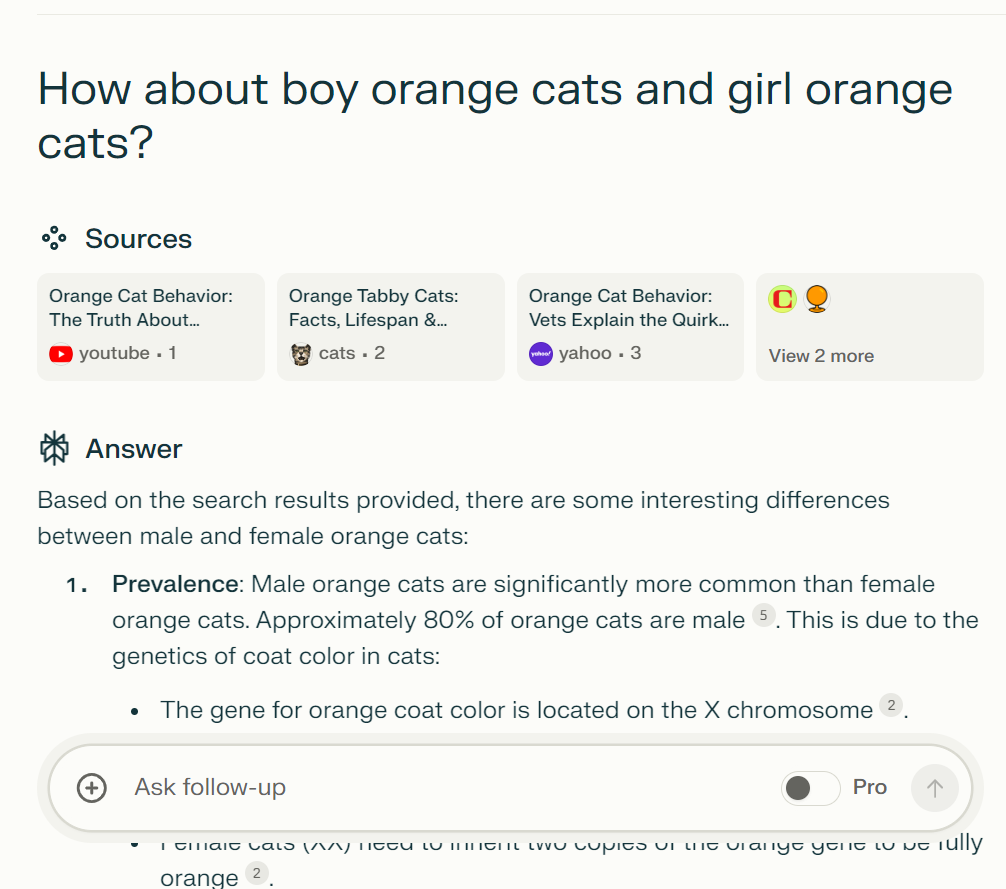Screen dimensions: 1006x889
Task: Click citation 2 after 'X chromosome'
Action: (890, 707)
